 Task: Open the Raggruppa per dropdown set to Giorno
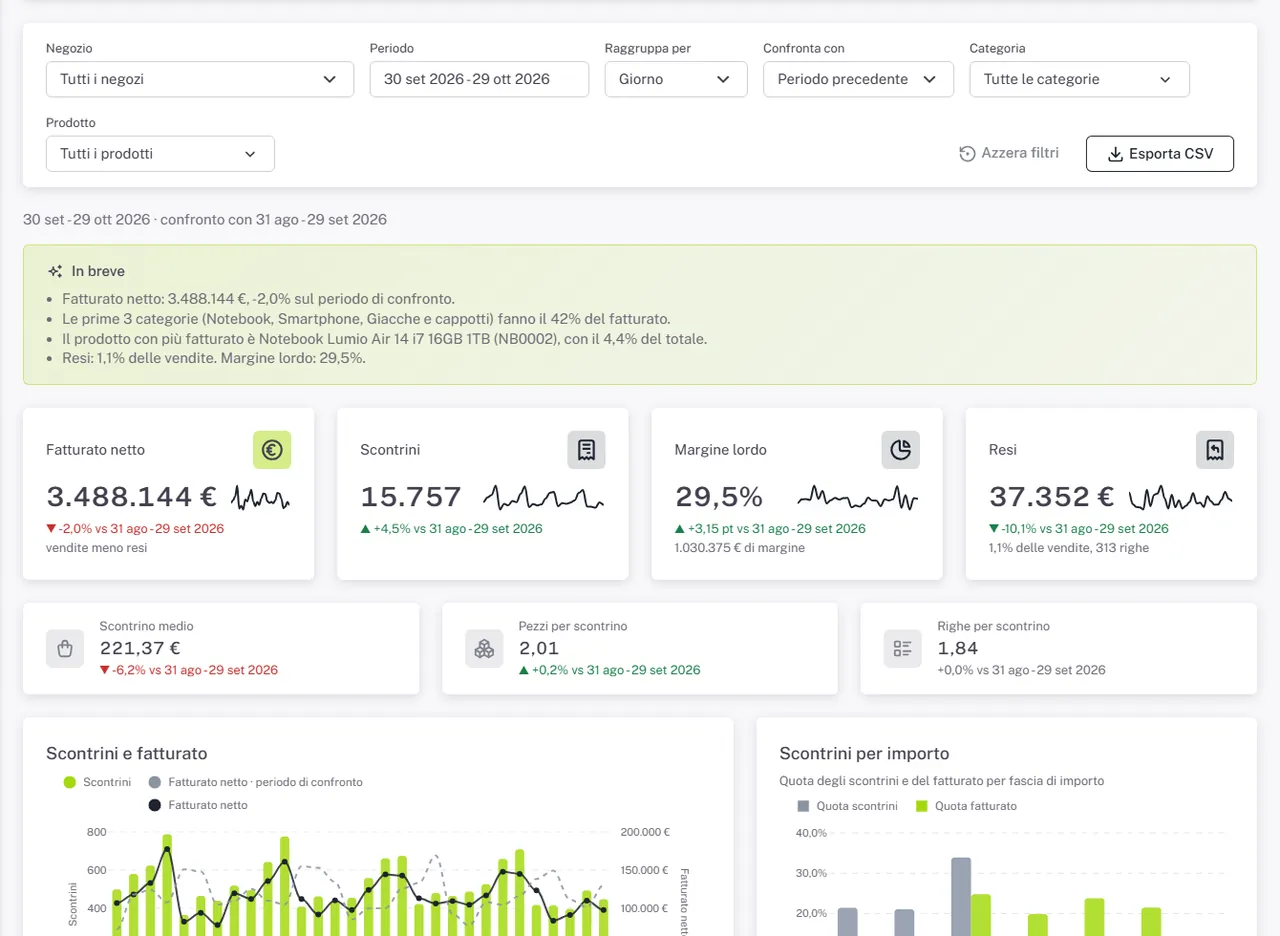click(676, 79)
